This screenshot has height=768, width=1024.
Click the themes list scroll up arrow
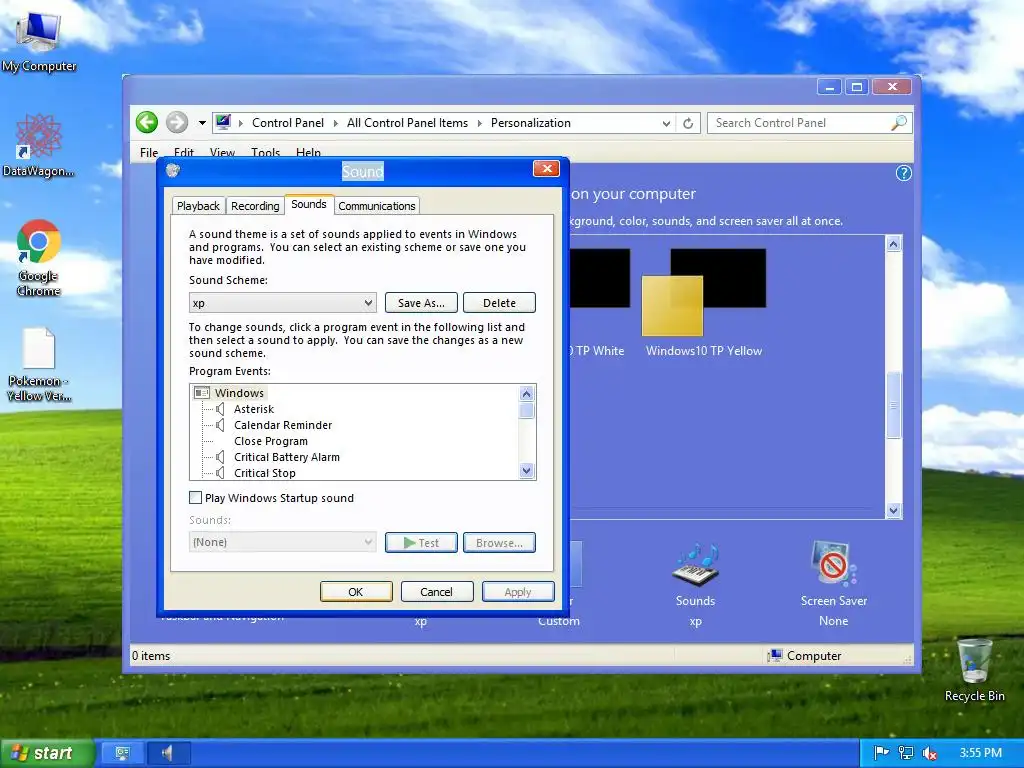coord(893,244)
